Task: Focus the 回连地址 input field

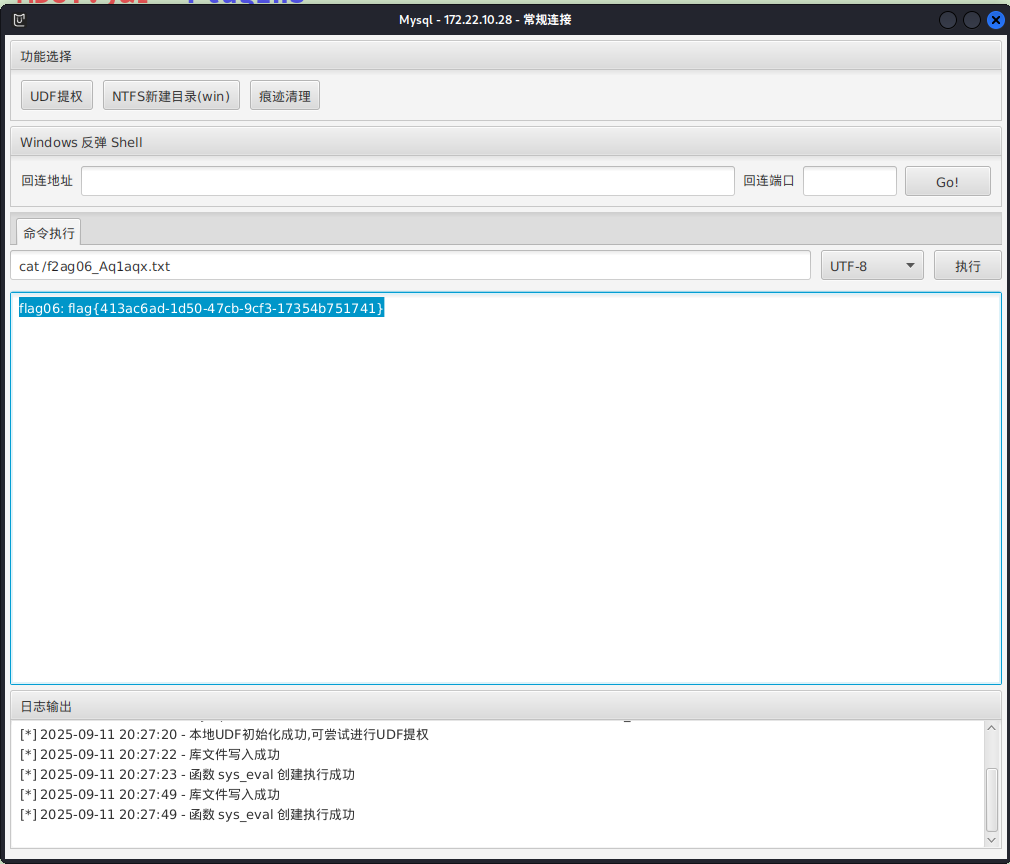Action: (x=408, y=181)
